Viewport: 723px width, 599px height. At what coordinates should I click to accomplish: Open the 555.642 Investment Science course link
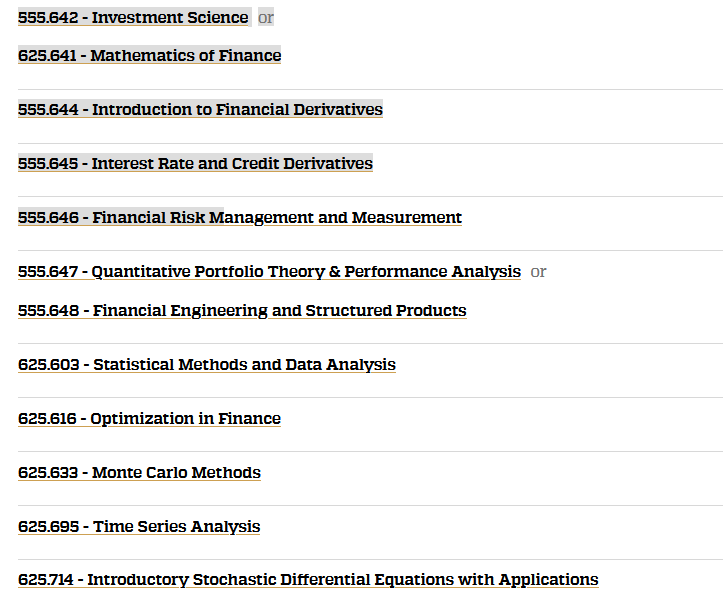point(133,18)
